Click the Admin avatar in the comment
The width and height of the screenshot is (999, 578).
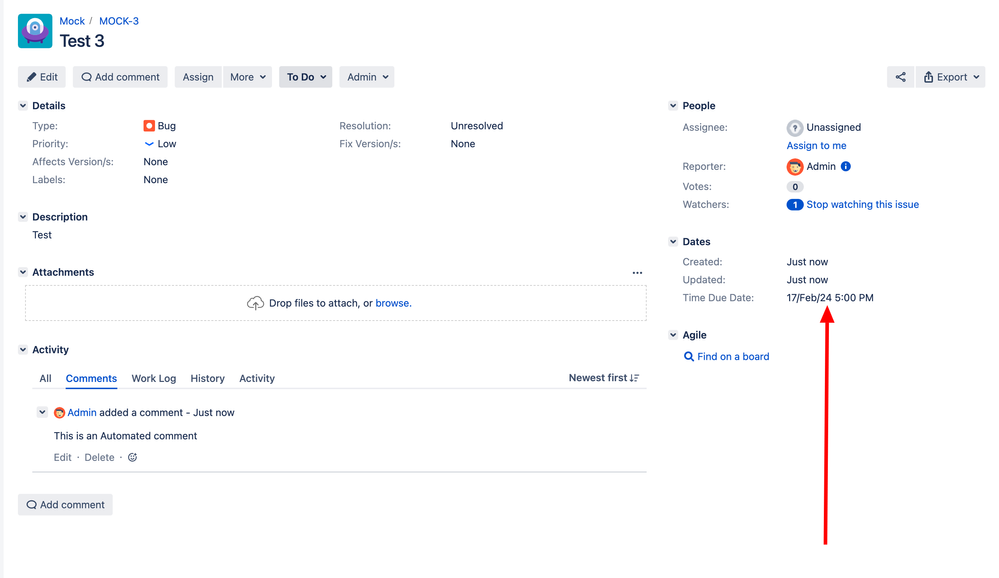(x=59, y=413)
